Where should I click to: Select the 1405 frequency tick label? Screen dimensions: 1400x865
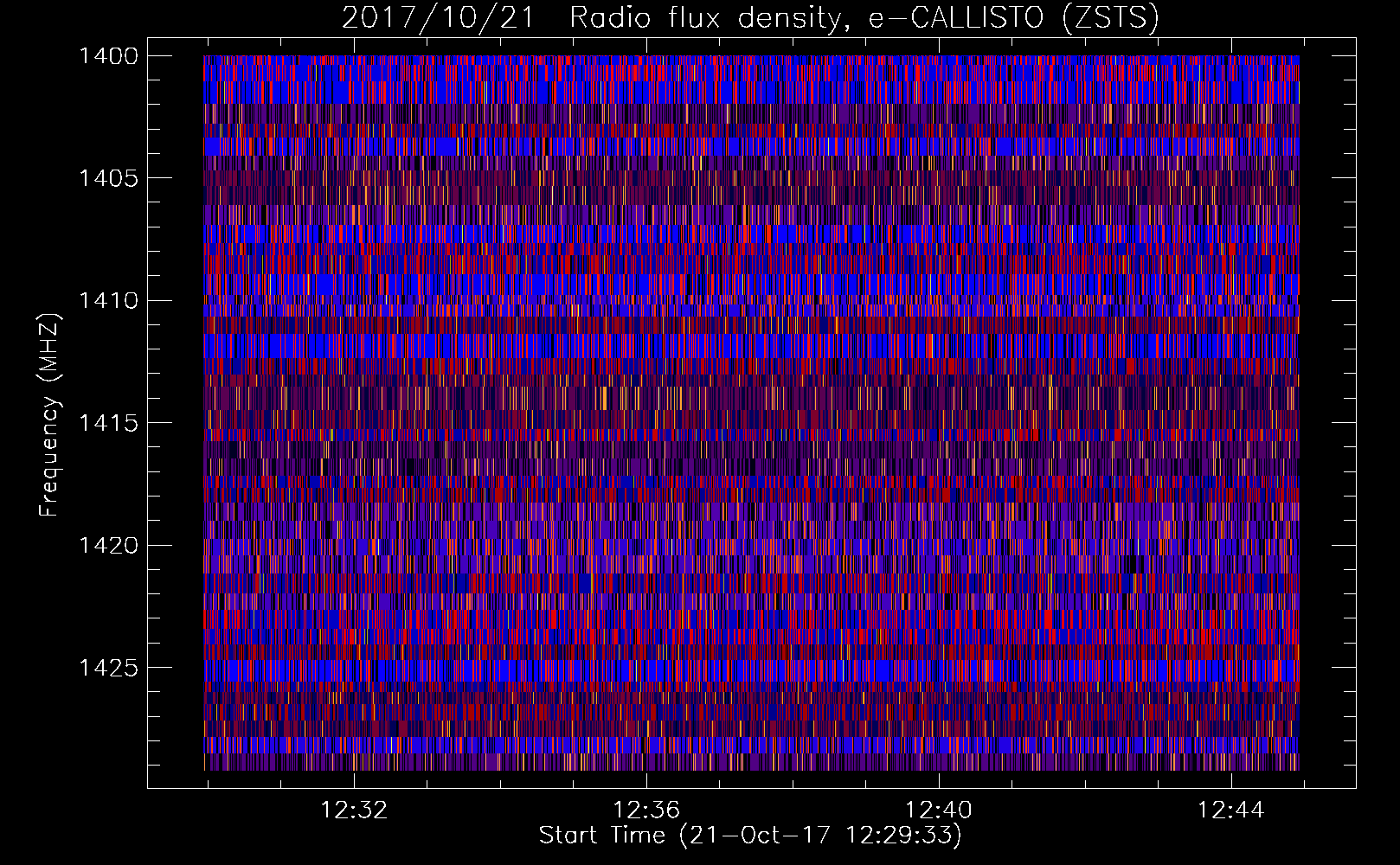click(108, 178)
